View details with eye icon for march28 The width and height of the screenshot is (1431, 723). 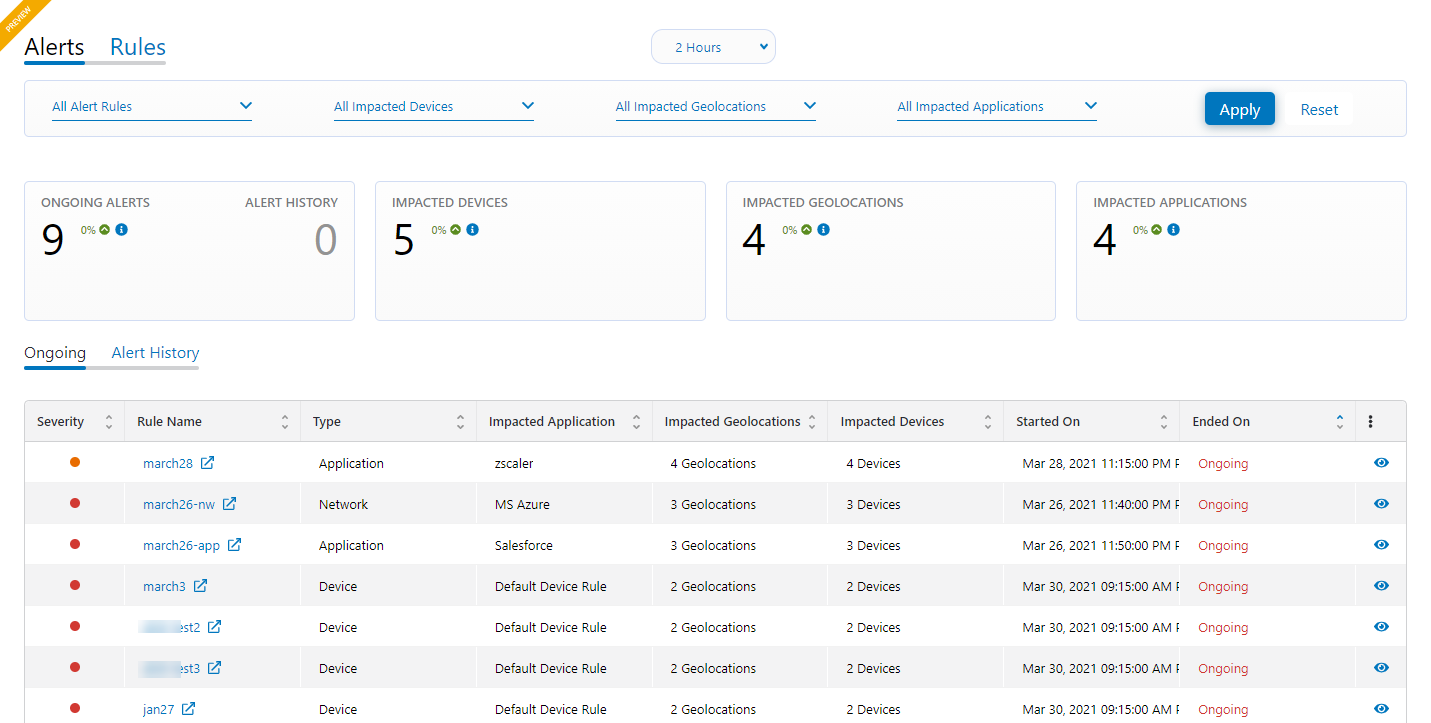coord(1381,463)
